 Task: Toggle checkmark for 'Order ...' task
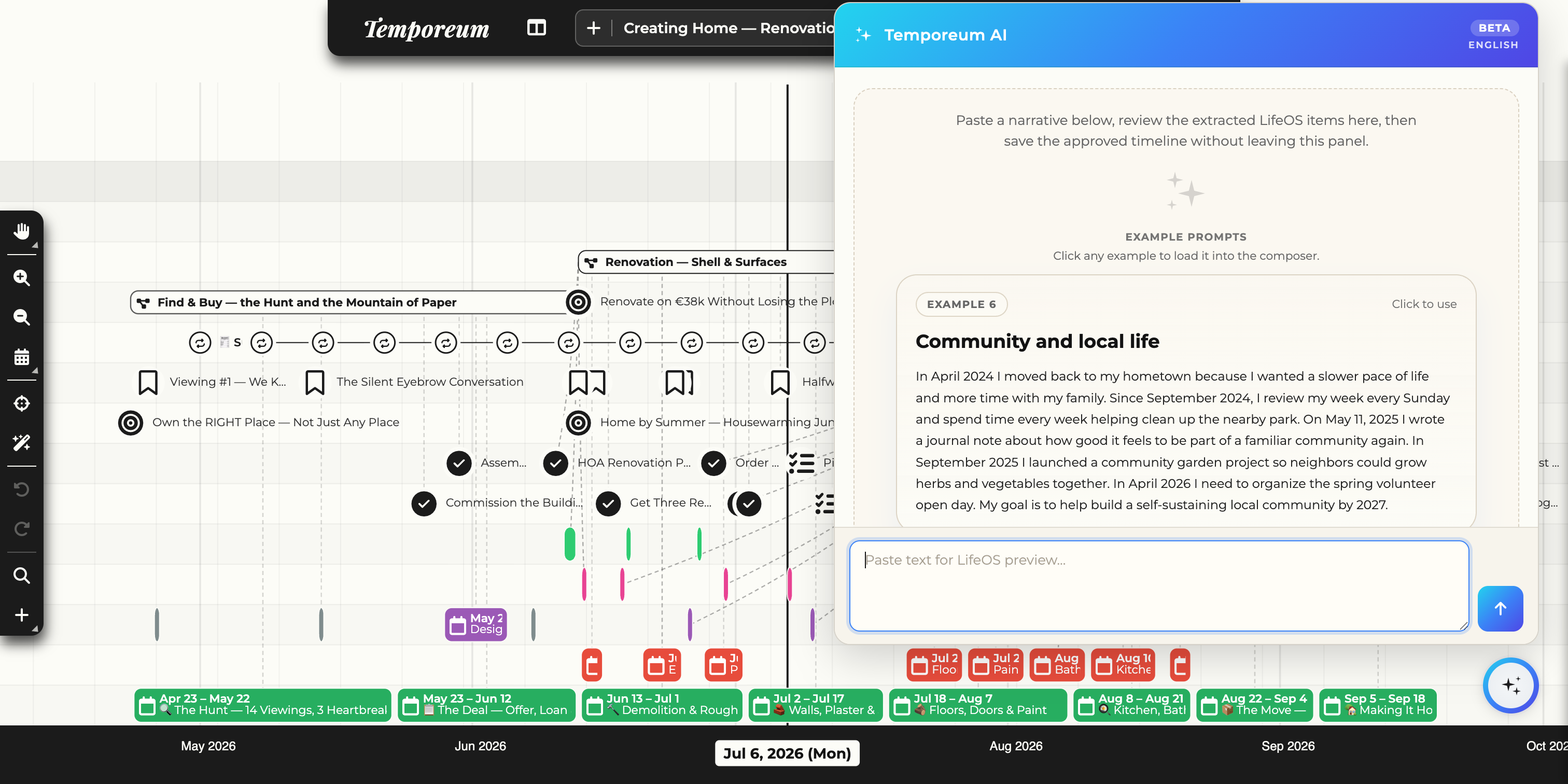[713, 463]
